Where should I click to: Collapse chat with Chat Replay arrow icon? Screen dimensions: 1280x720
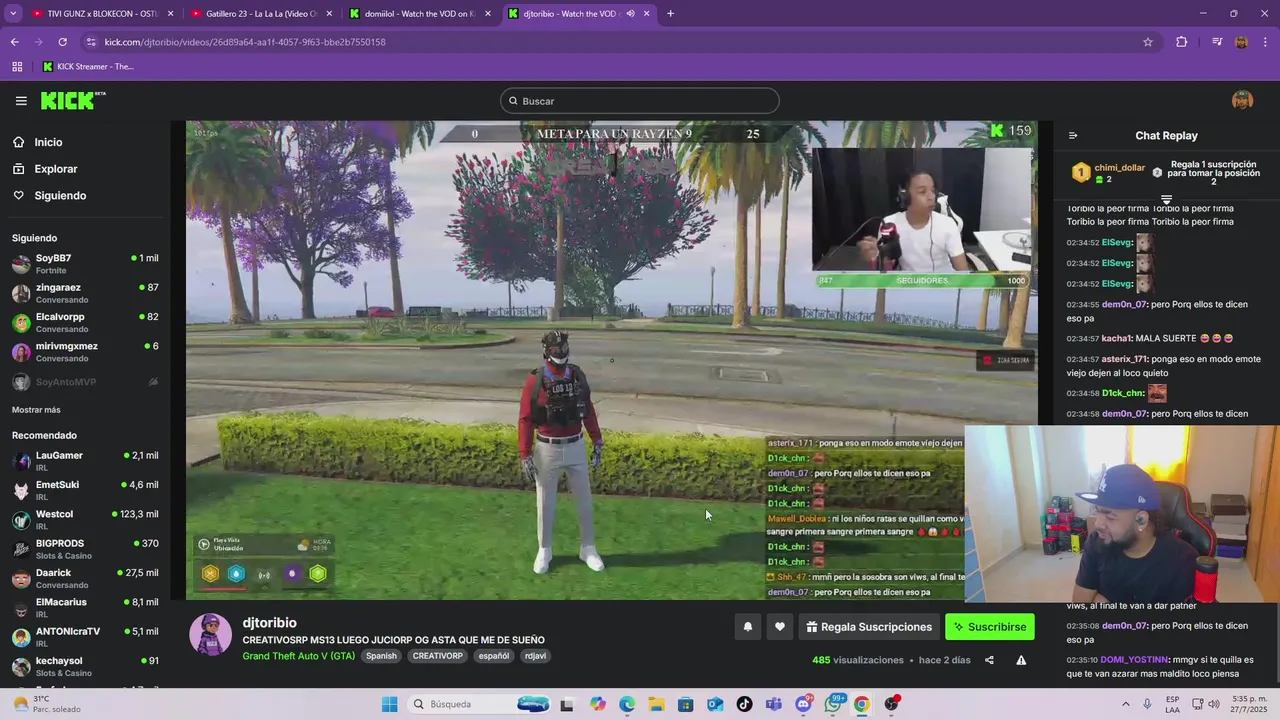pos(1073,136)
